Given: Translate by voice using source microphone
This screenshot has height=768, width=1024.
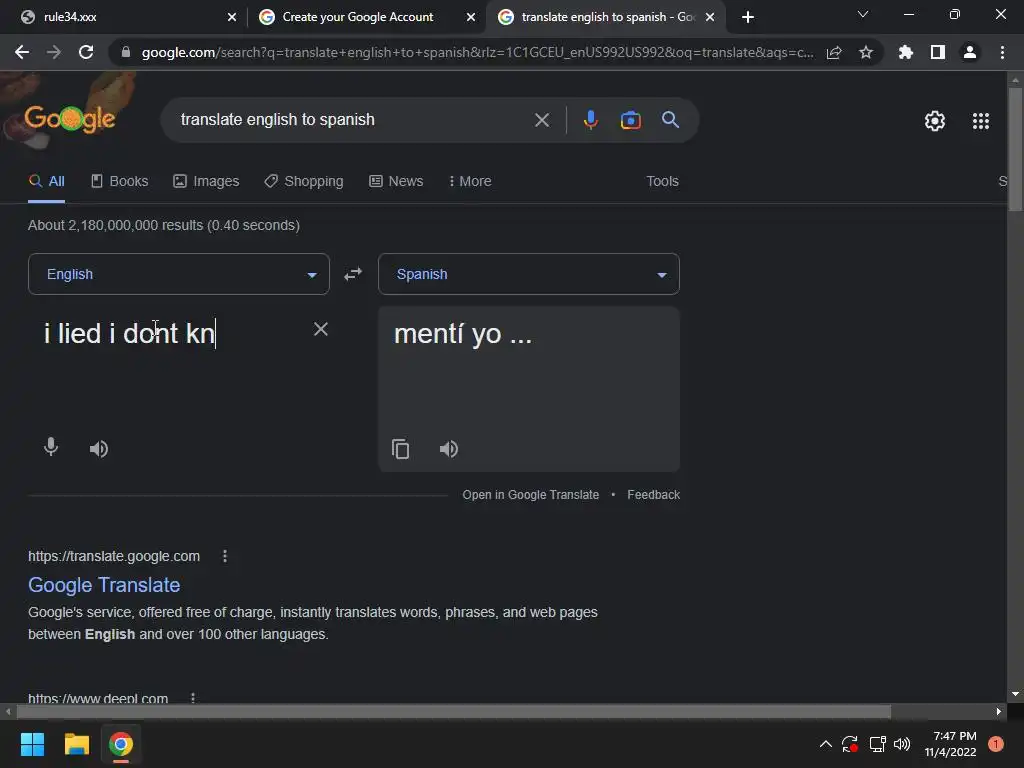Looking at the screenshot, I should (51, 447).
